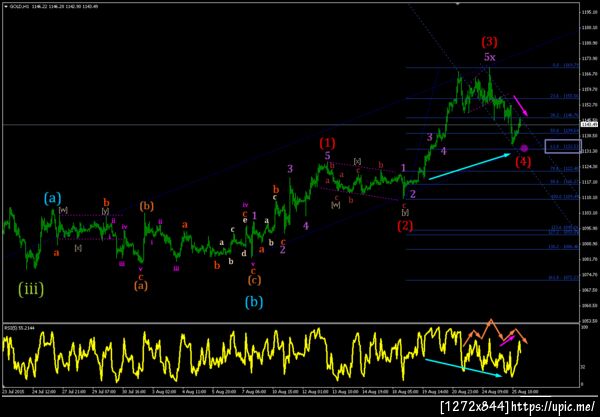Viewport: 600px width, 417px height.
Task: Click the 20 Aug 23:00 time label
Action: [463, 392]
